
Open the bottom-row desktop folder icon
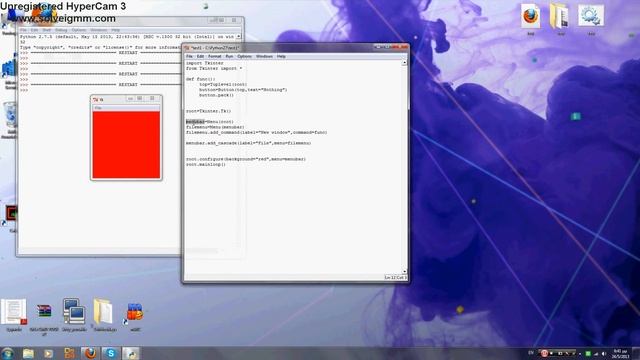point(103,311)
